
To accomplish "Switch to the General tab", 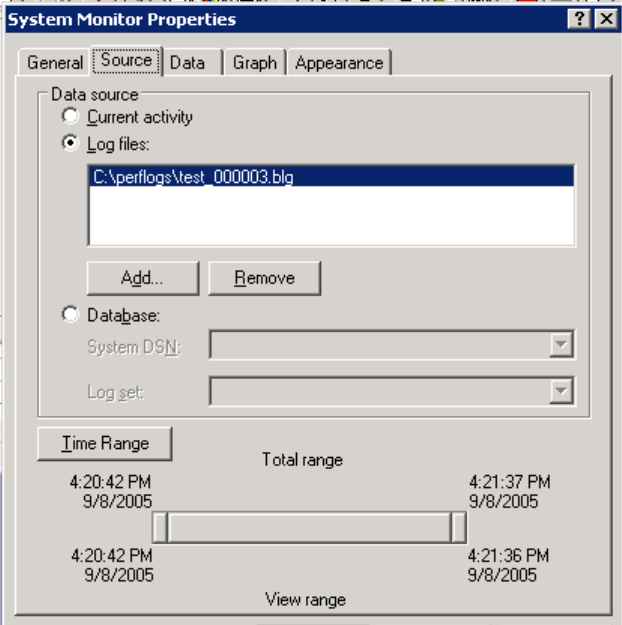I will click(x=54, y=63).
